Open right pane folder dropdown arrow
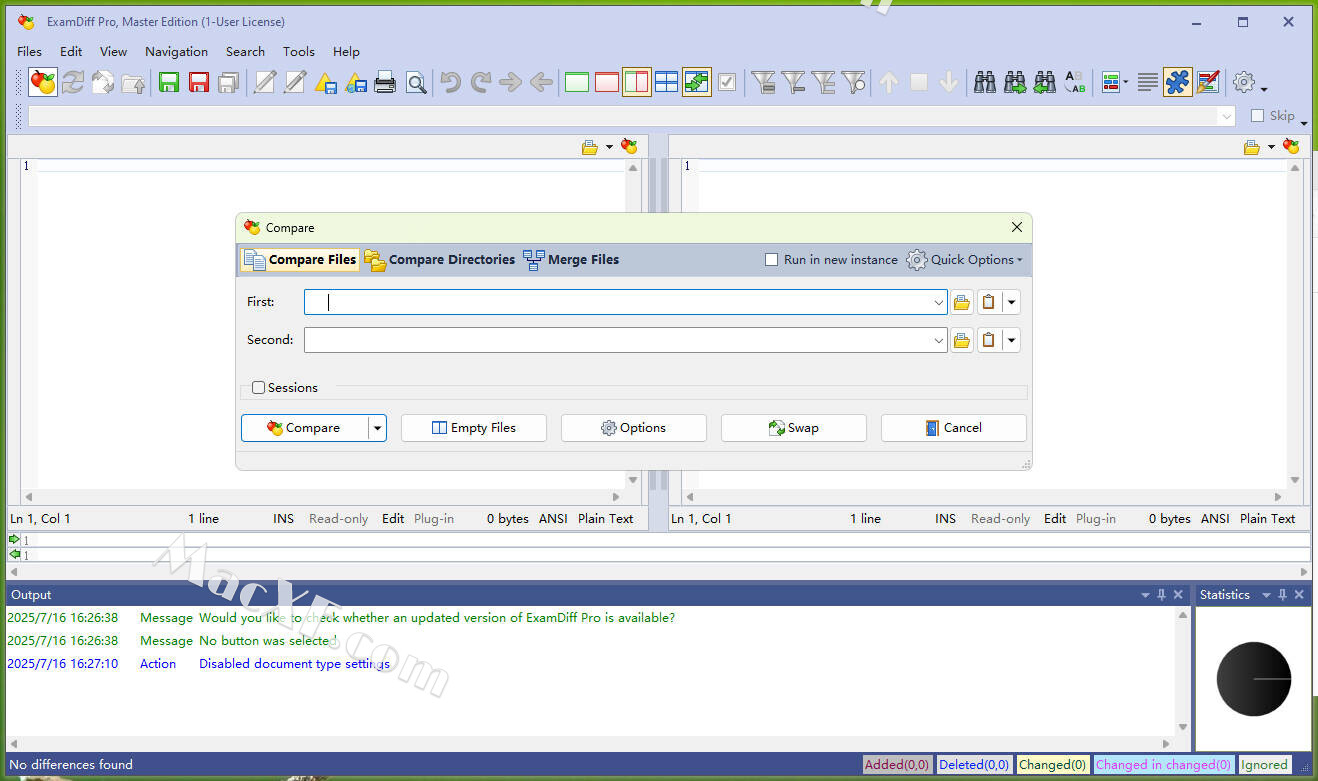1318x781 pixels. coord(1271,147)
